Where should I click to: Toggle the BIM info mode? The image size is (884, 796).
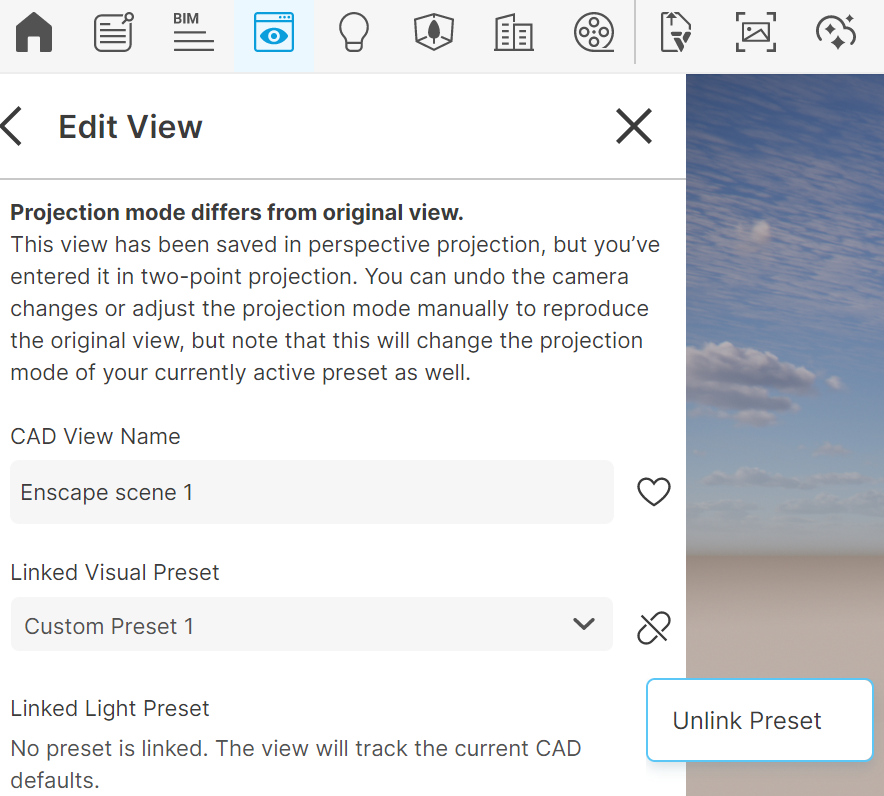tap(193, 32)
